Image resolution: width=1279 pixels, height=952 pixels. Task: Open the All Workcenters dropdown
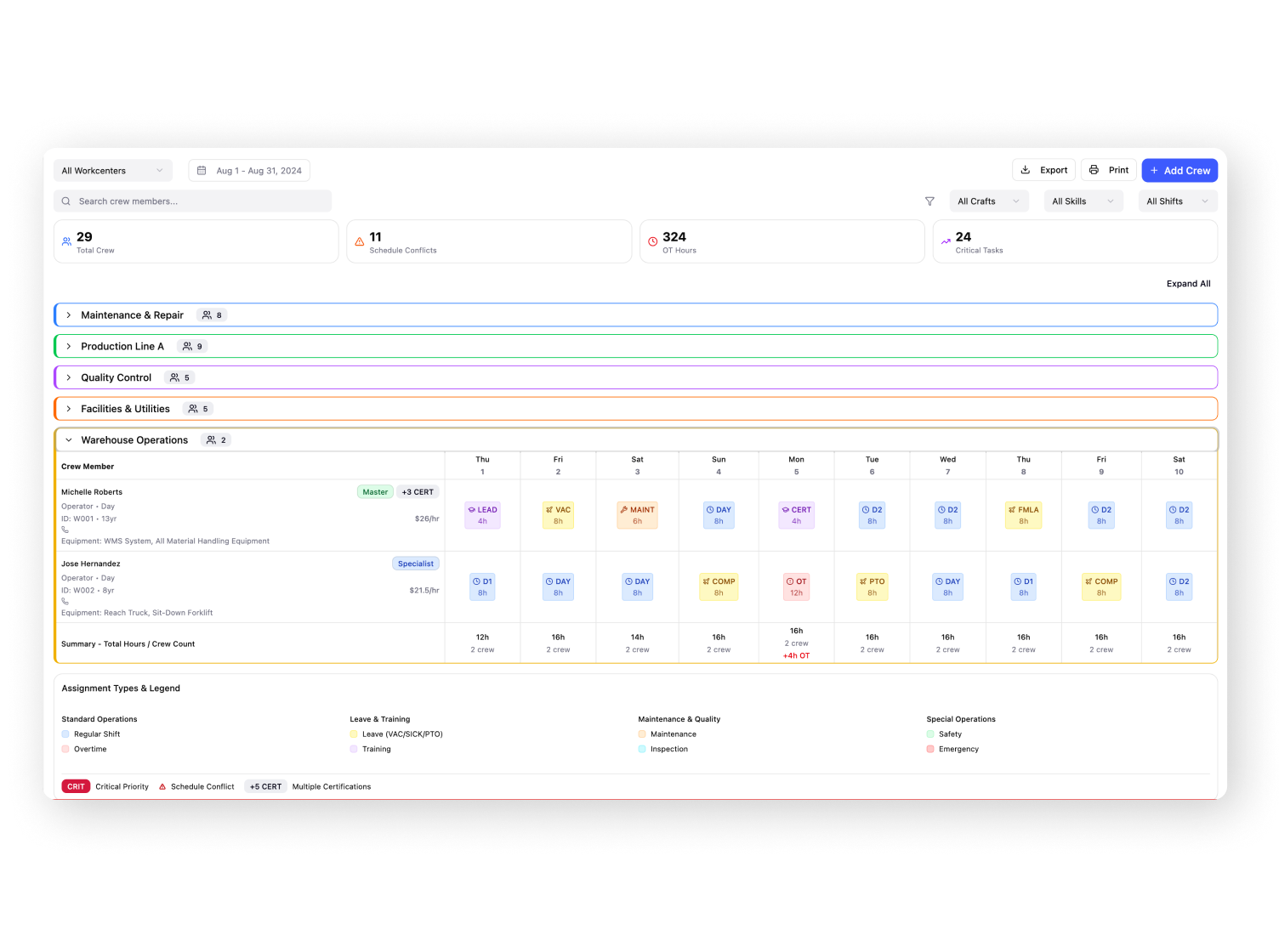112,171
